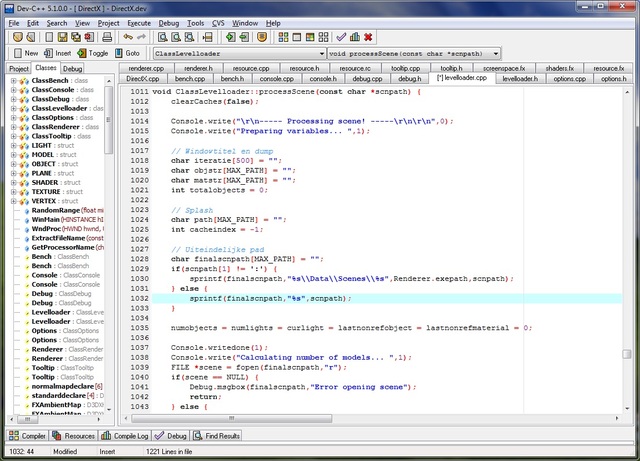Open the Compile Log bottom tab
640x461 pixels.
(125, 436)
